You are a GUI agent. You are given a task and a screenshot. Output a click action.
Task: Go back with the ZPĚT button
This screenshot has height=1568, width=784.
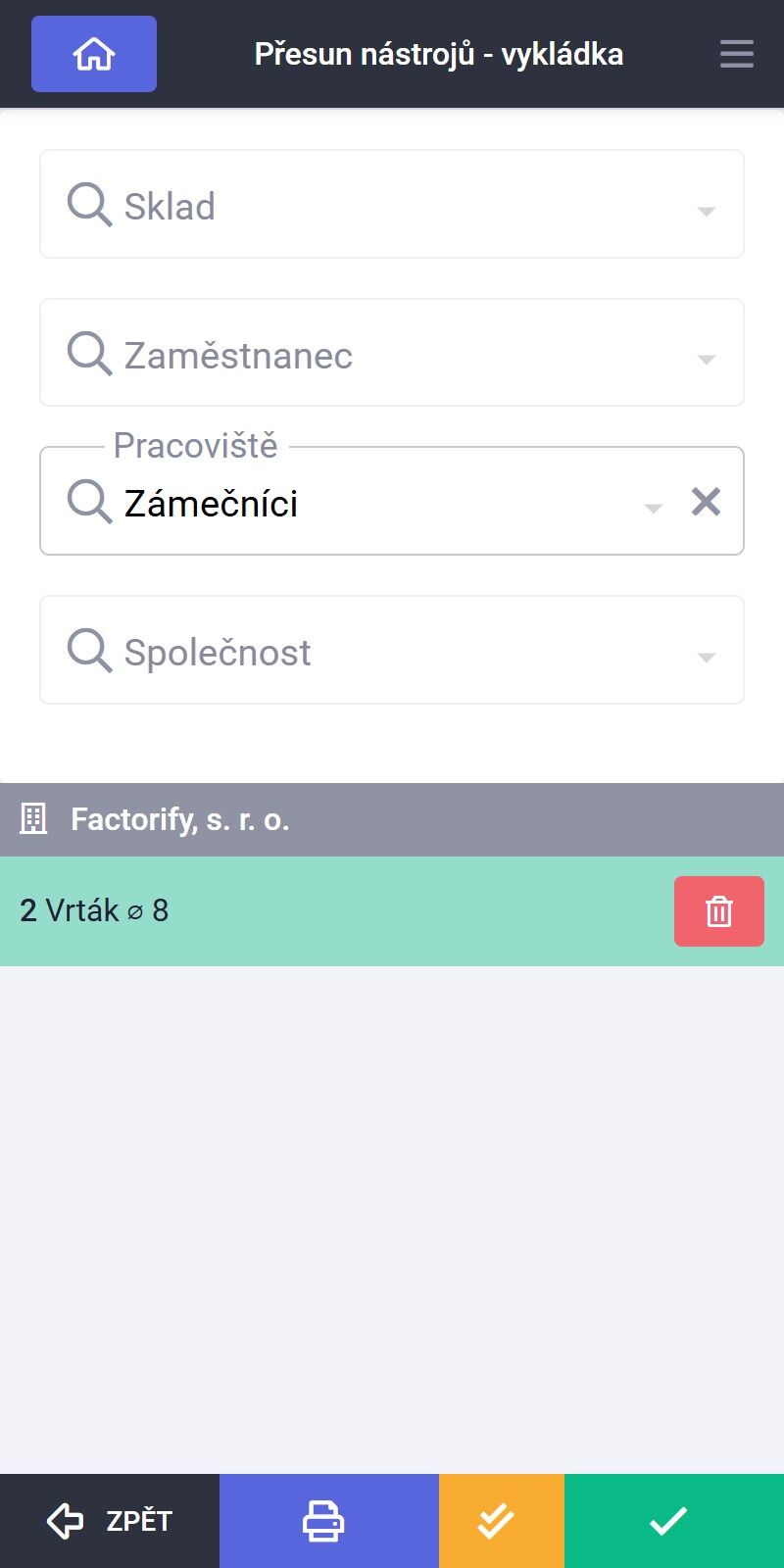tap(110, 1521)
